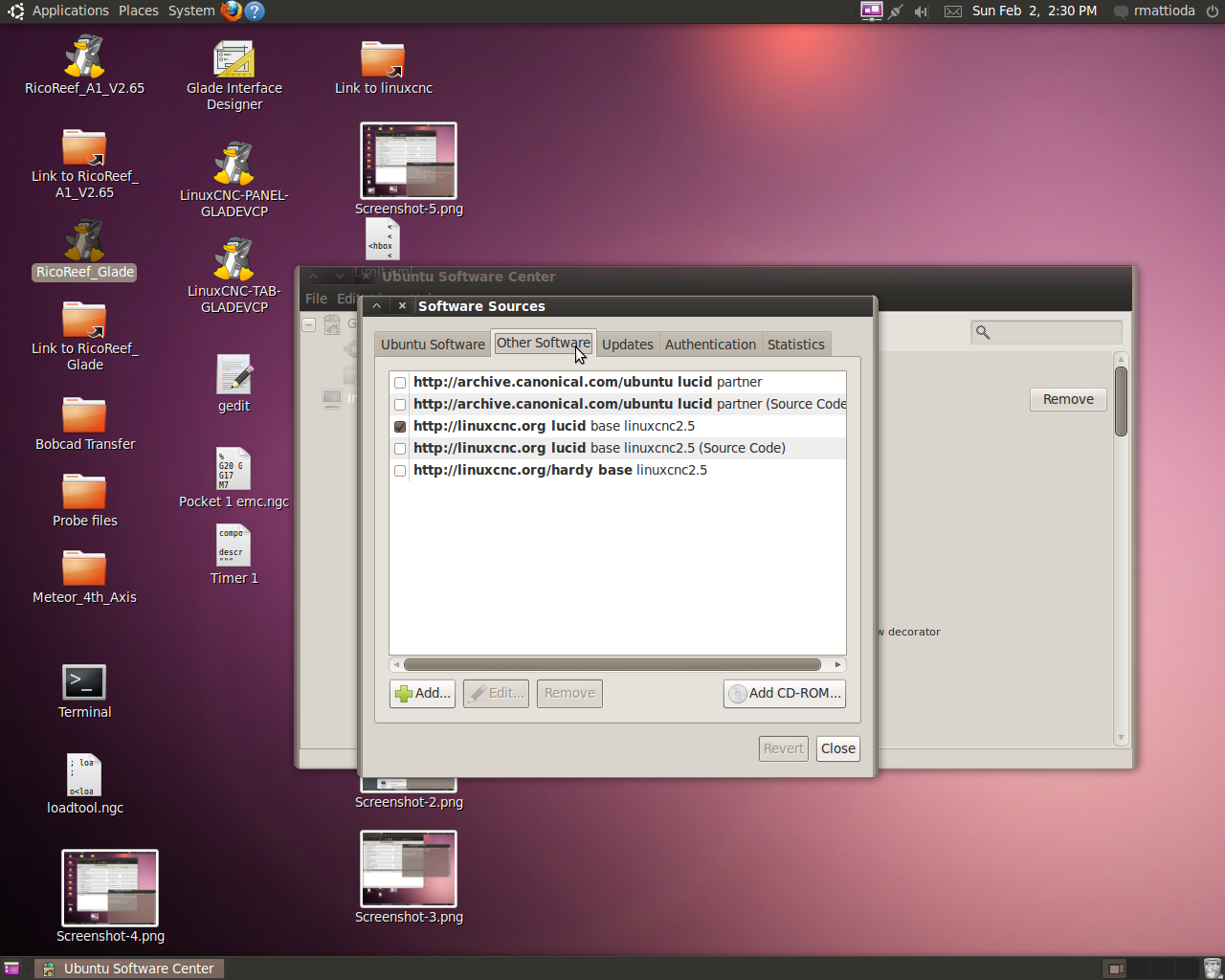Open rmattioda user menu

click(x=1154, y=11)
